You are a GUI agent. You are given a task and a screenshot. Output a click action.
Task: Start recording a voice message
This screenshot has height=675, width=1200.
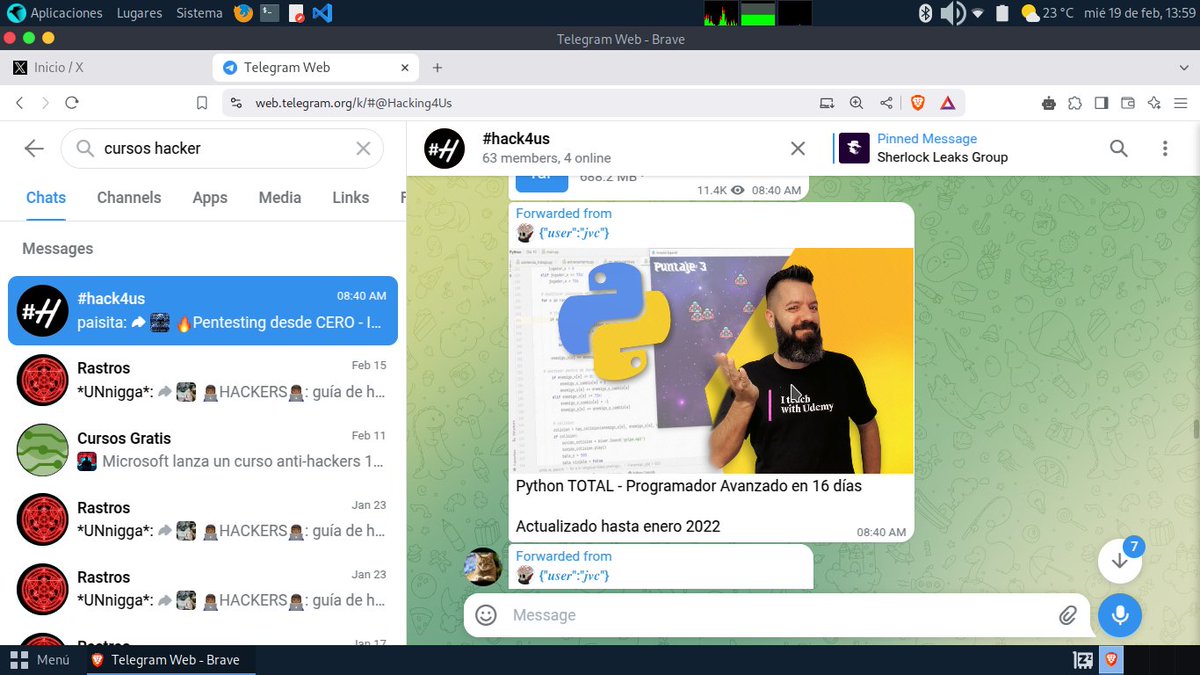(x=1120, y=615)
